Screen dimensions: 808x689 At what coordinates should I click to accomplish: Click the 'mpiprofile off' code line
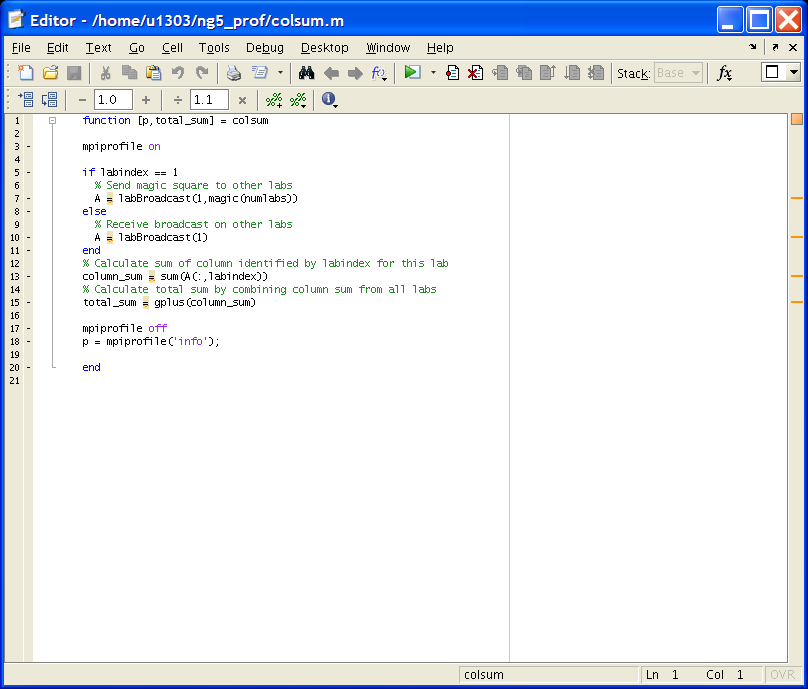[124, 328]
